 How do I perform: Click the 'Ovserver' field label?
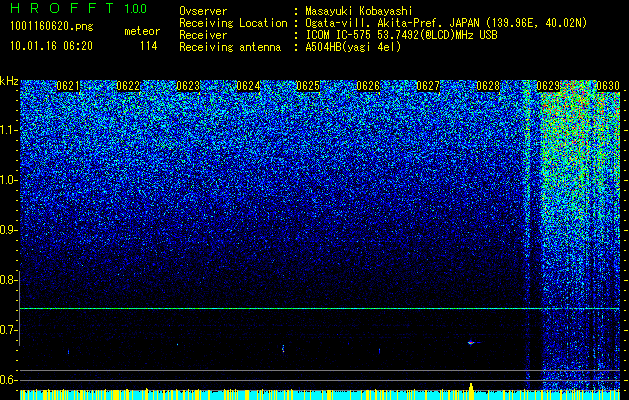point(203,11)
